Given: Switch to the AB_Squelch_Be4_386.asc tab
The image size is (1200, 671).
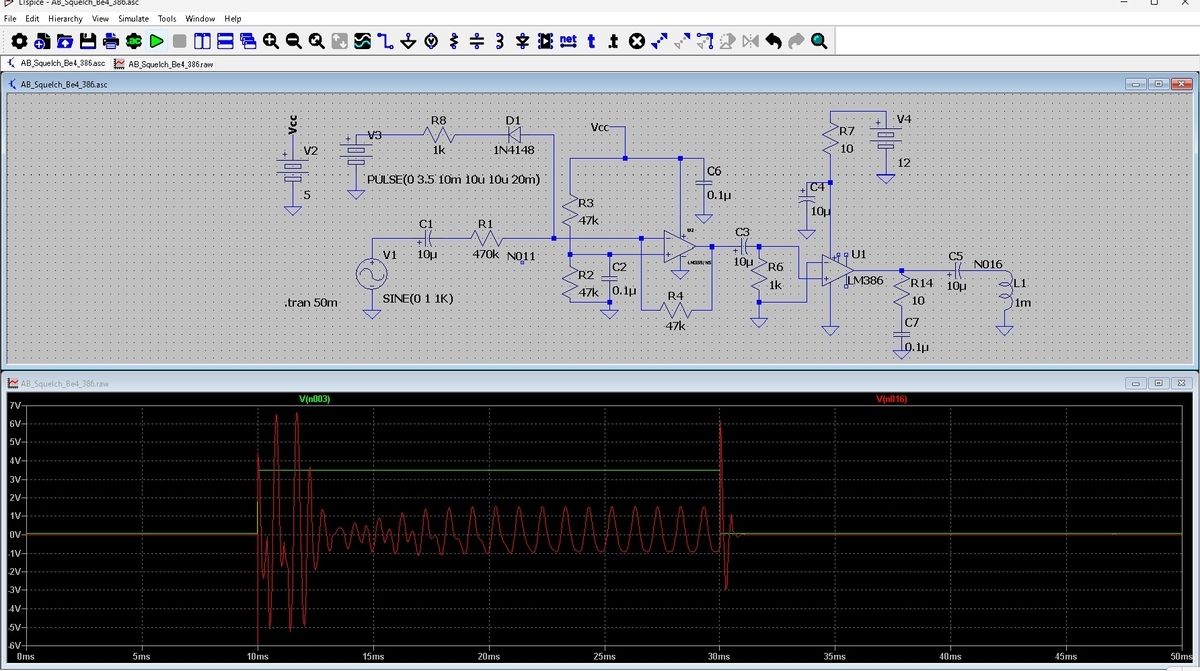Looking at the screenshot, I should (60, 62).
